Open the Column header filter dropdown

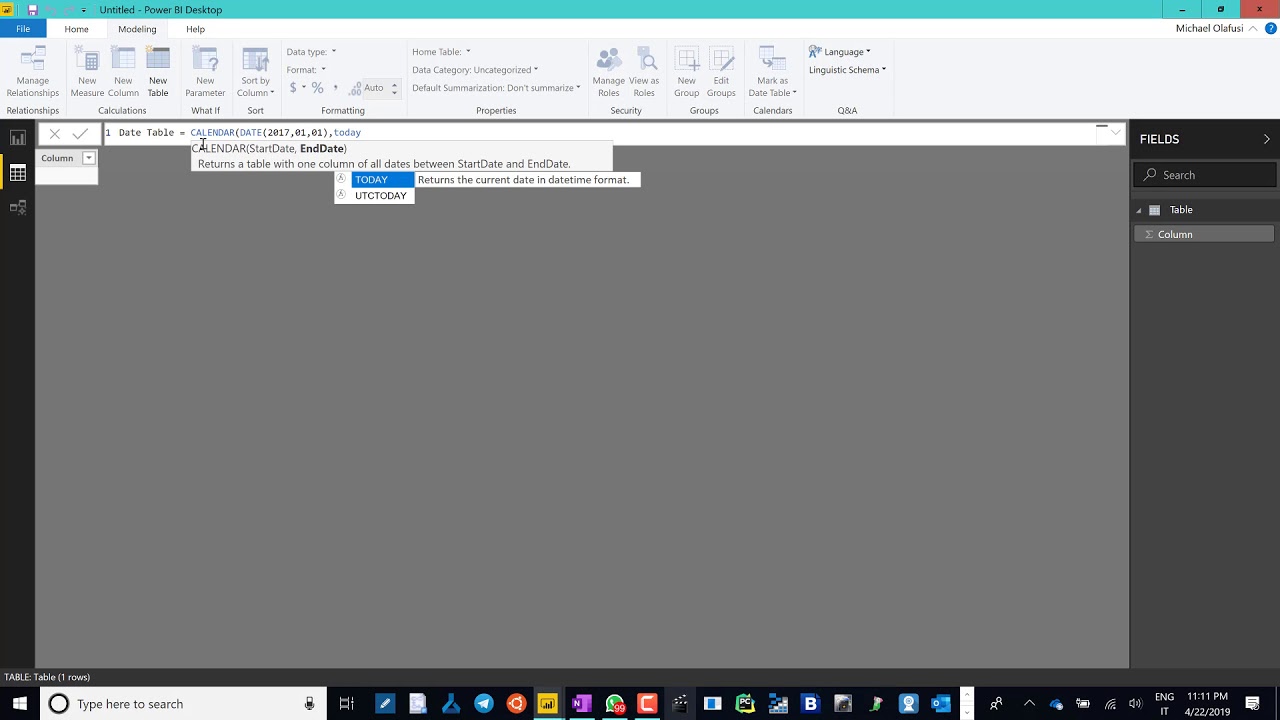tap(88, 158)
